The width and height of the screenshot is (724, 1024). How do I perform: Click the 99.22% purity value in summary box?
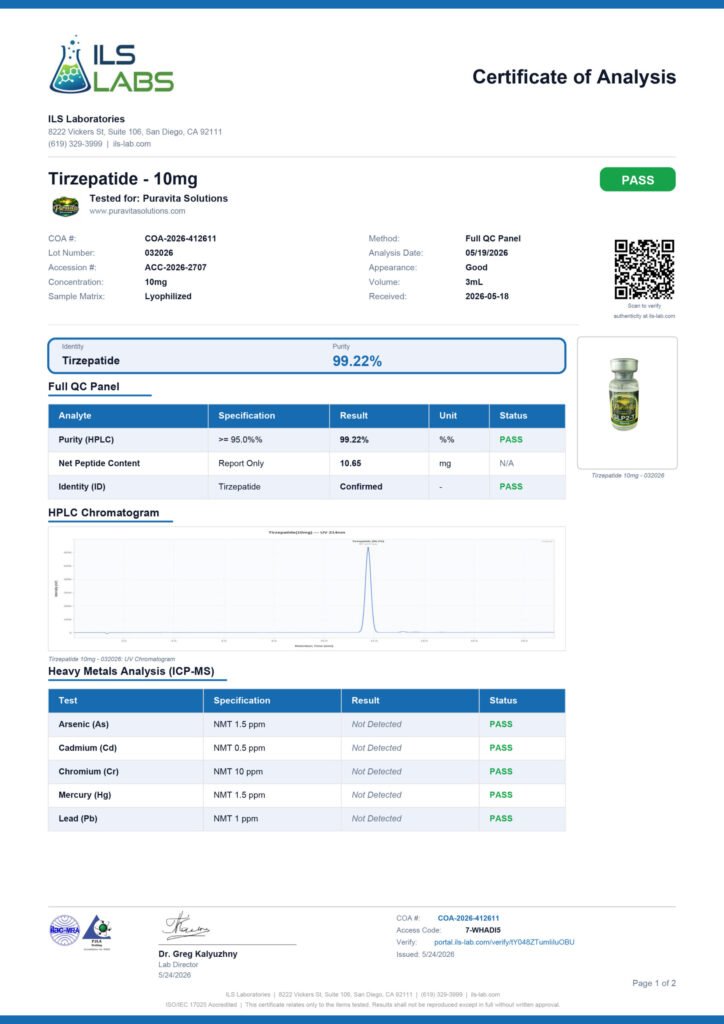coord(357,361)
